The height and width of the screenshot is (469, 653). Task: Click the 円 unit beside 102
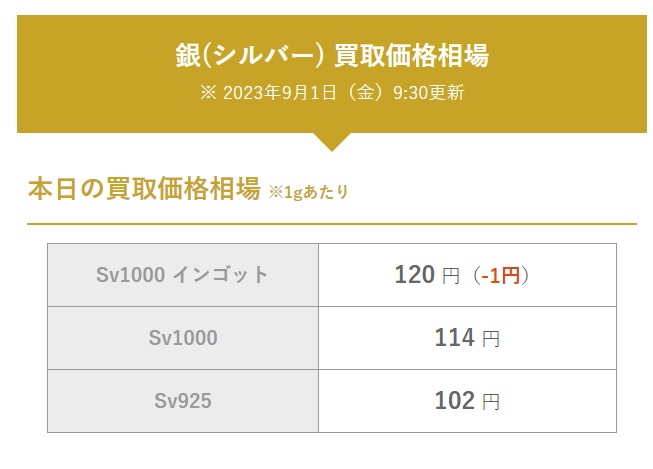491,402
